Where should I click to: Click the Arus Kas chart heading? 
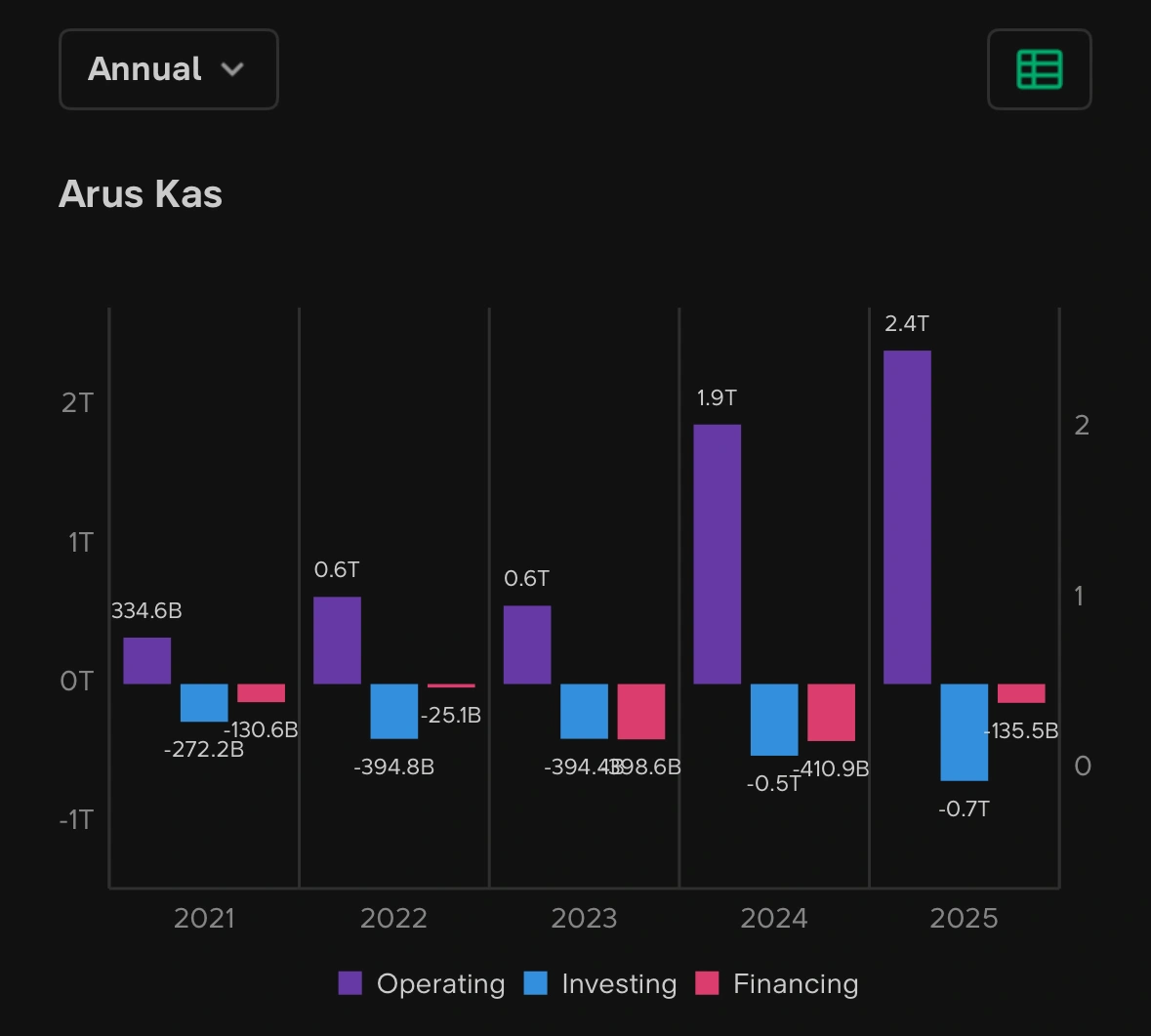click(141, 194)
